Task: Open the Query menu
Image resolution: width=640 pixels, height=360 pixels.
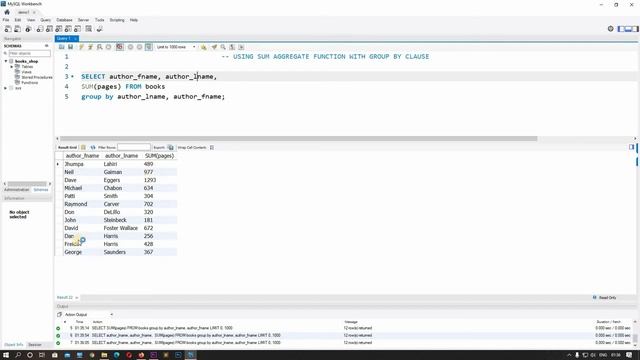Action: click(x=46, y=20)
